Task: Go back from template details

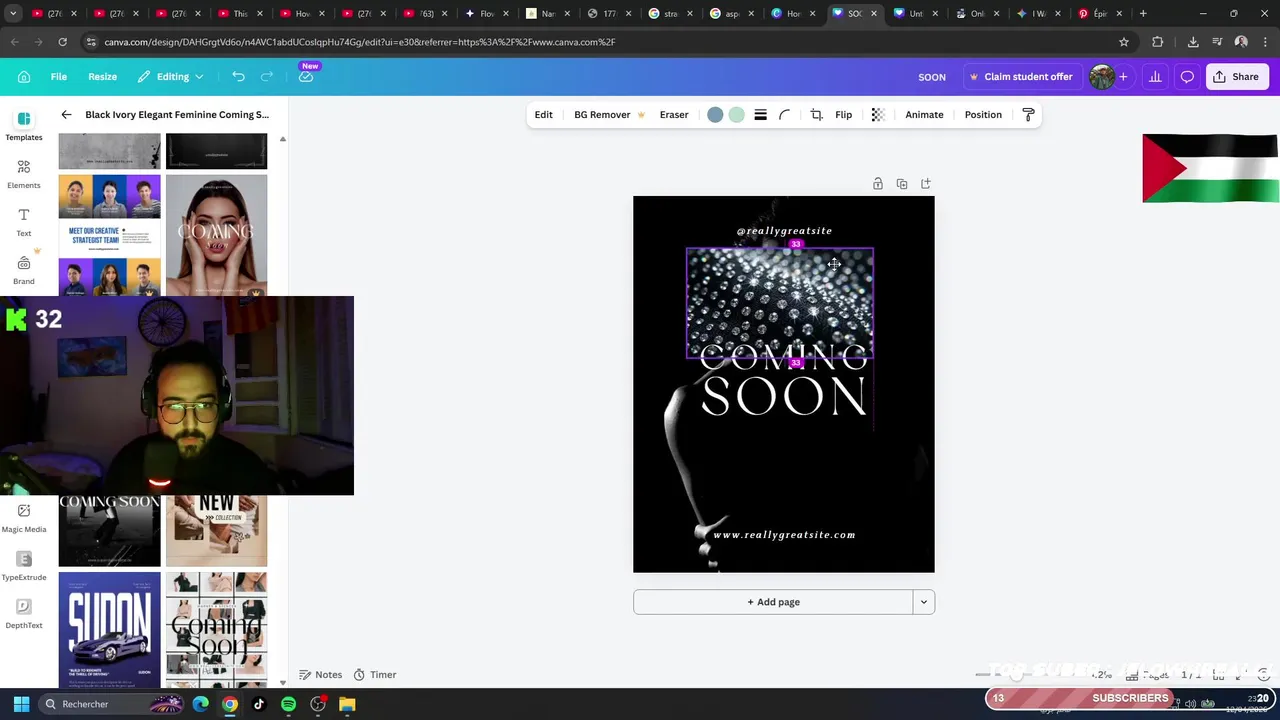Action: tap(66, 115)
